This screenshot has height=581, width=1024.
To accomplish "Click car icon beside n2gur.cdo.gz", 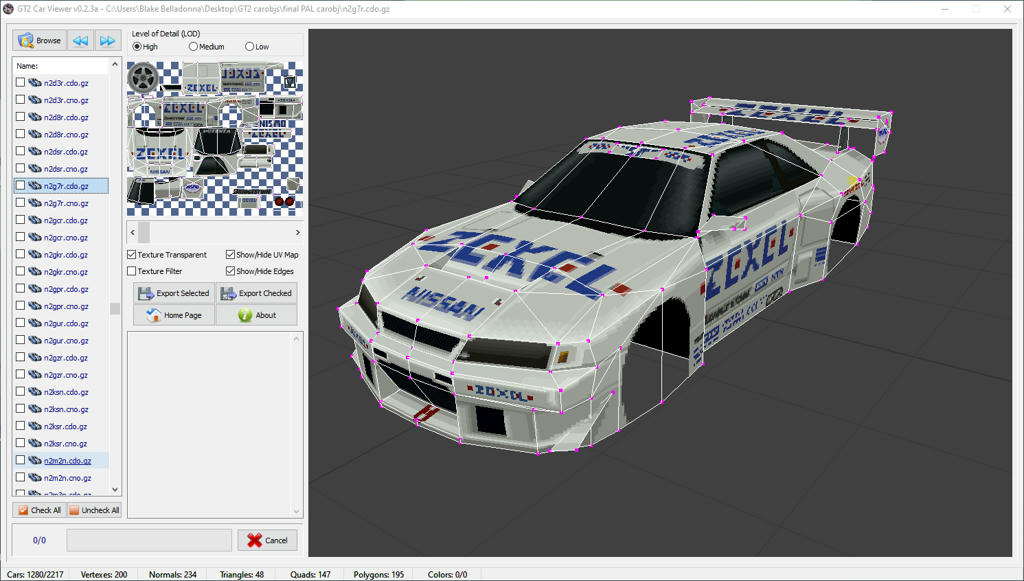I will [x=35, y=323].
